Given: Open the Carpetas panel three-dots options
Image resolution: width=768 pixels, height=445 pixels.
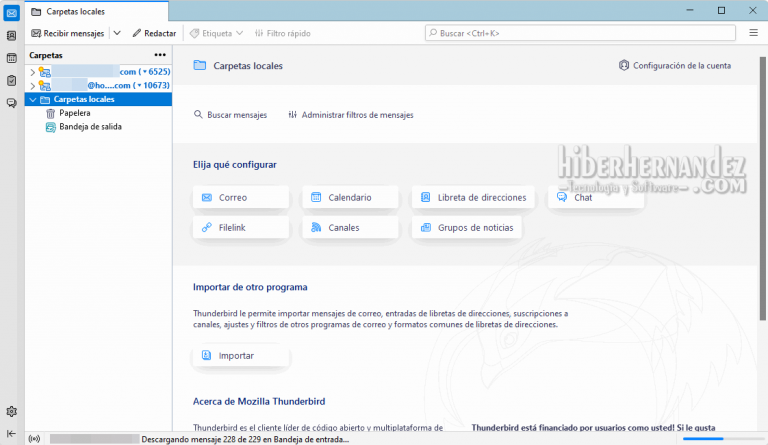Looking at the screenshot, I should point(160,55).
